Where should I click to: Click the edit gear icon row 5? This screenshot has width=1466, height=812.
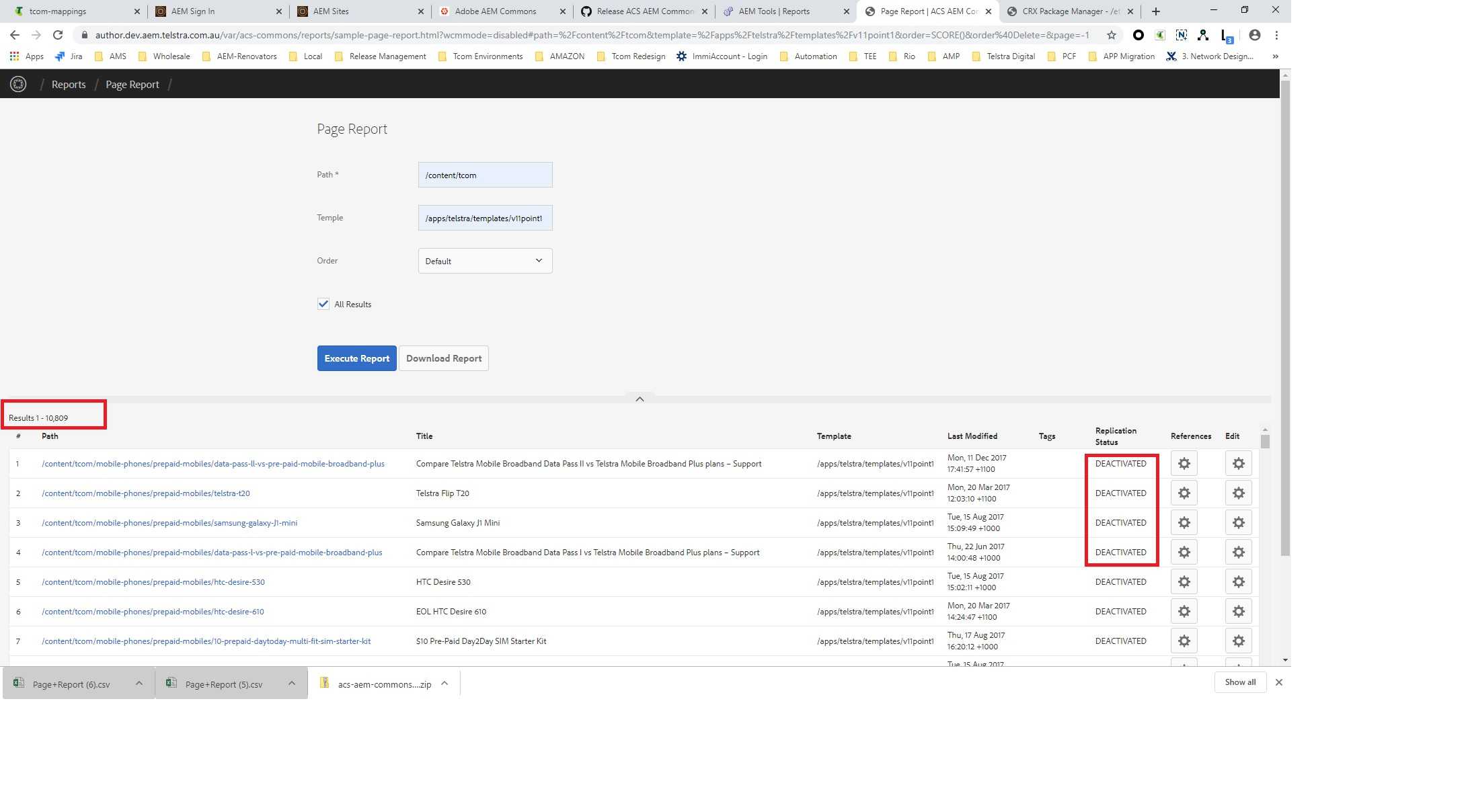1238,581
